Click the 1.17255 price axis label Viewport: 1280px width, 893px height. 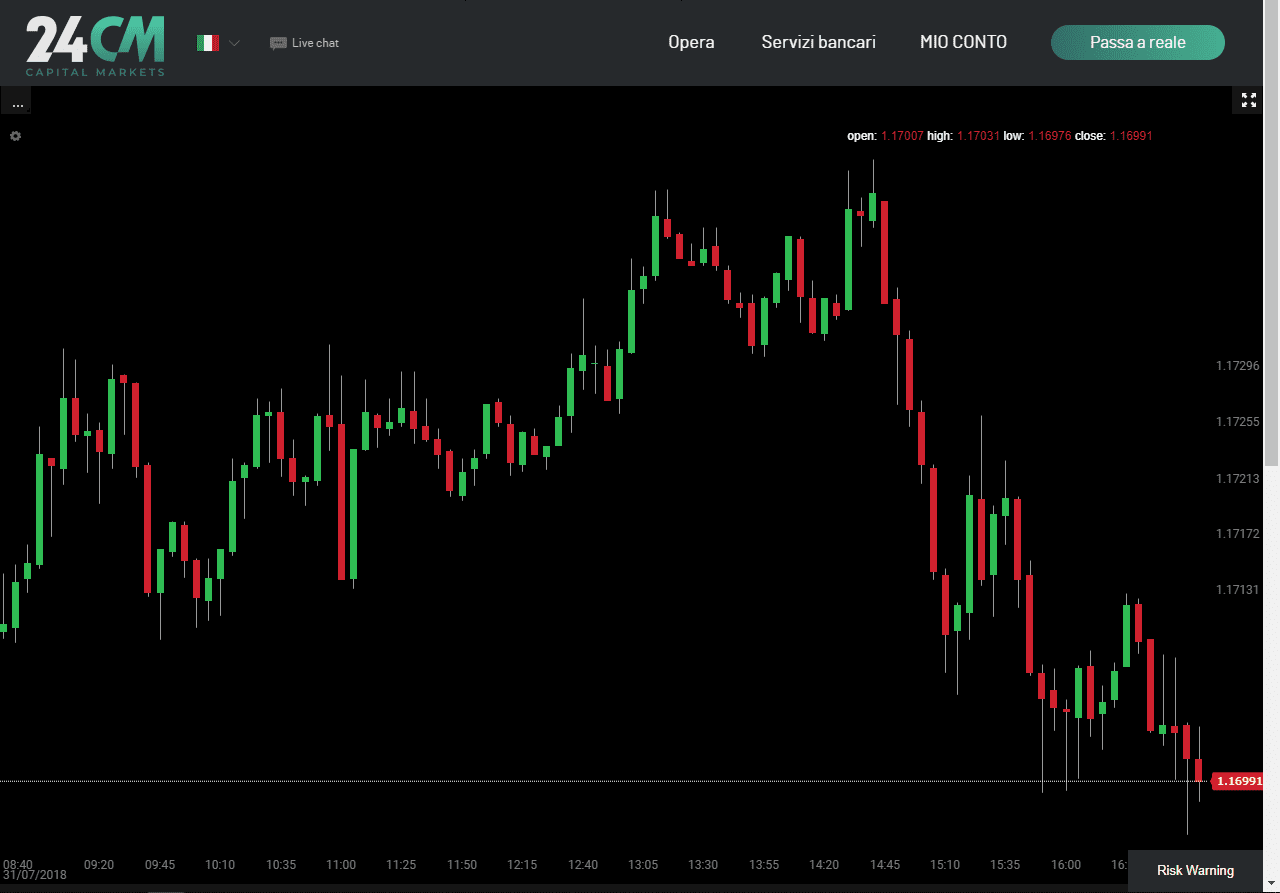coord(1237,422)
